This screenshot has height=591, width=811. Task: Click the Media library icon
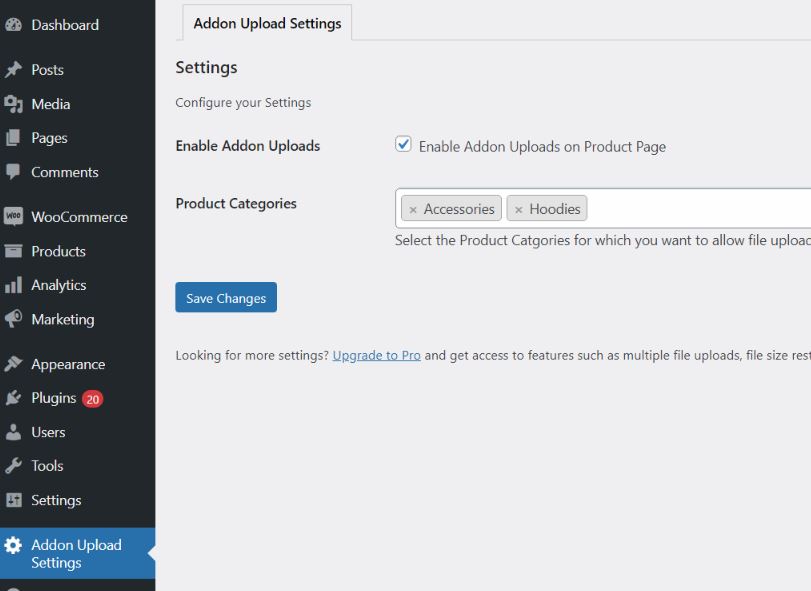(x=13, y=104)
